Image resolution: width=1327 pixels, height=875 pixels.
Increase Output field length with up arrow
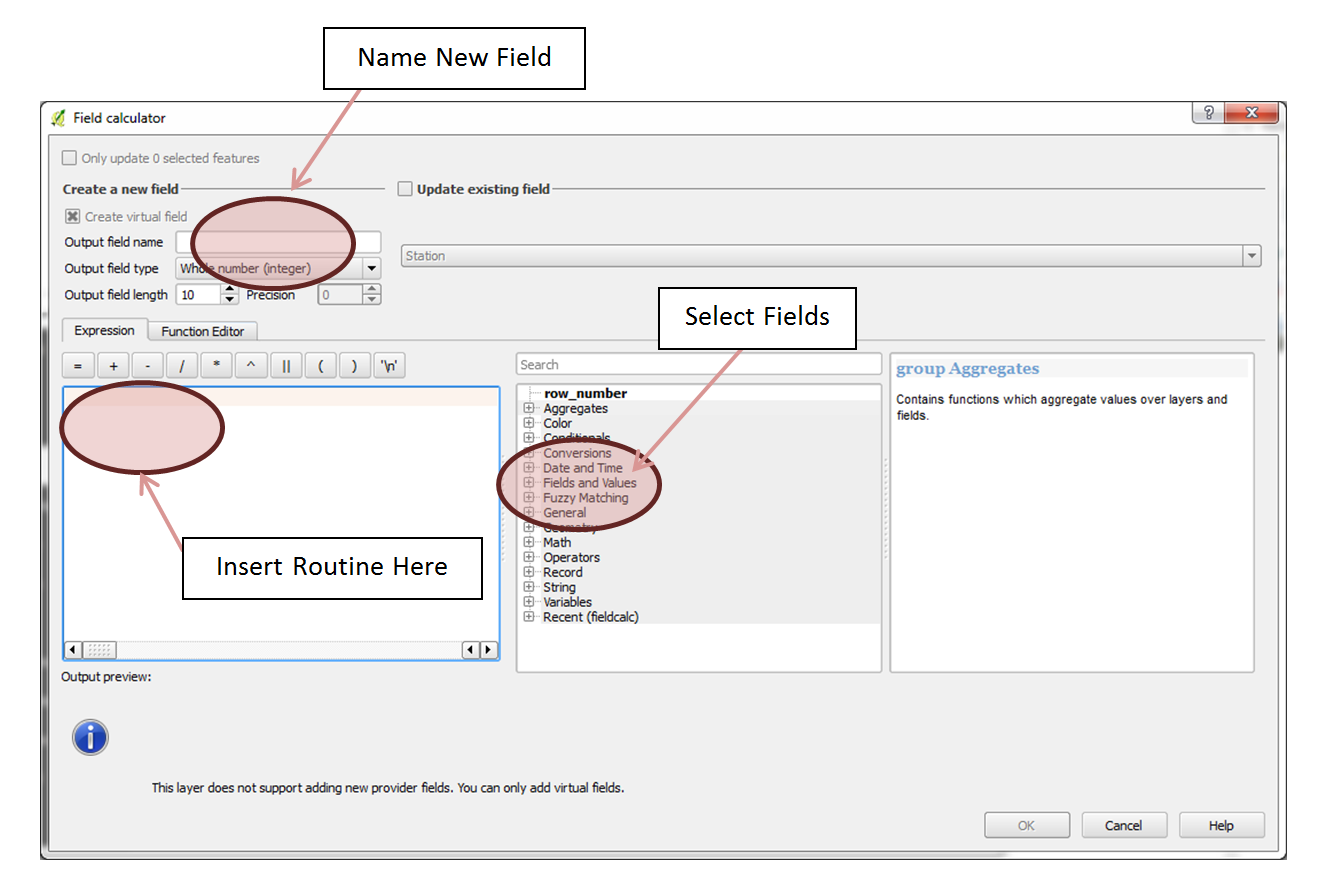coord(230,290)
